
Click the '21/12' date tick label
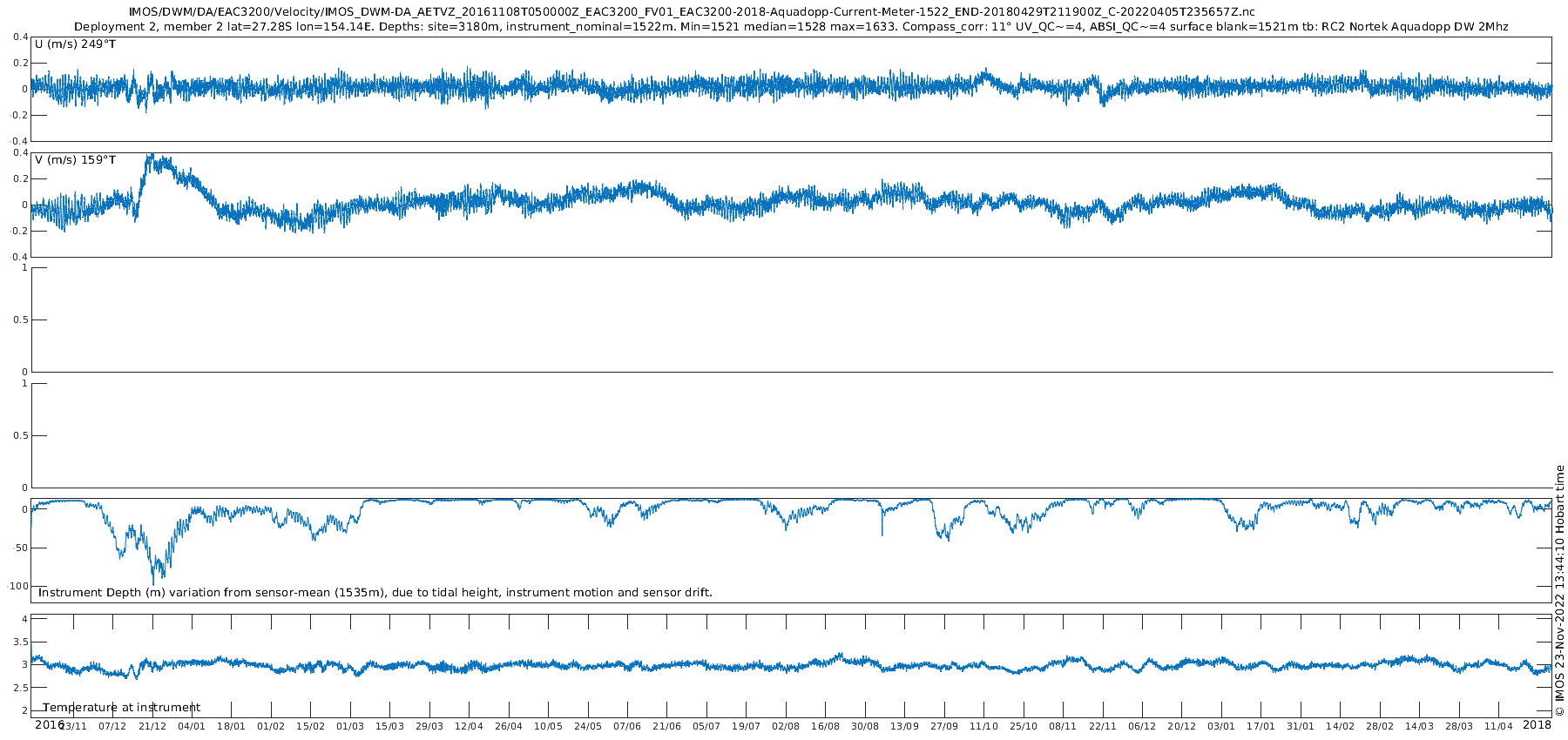pos(152,726)
